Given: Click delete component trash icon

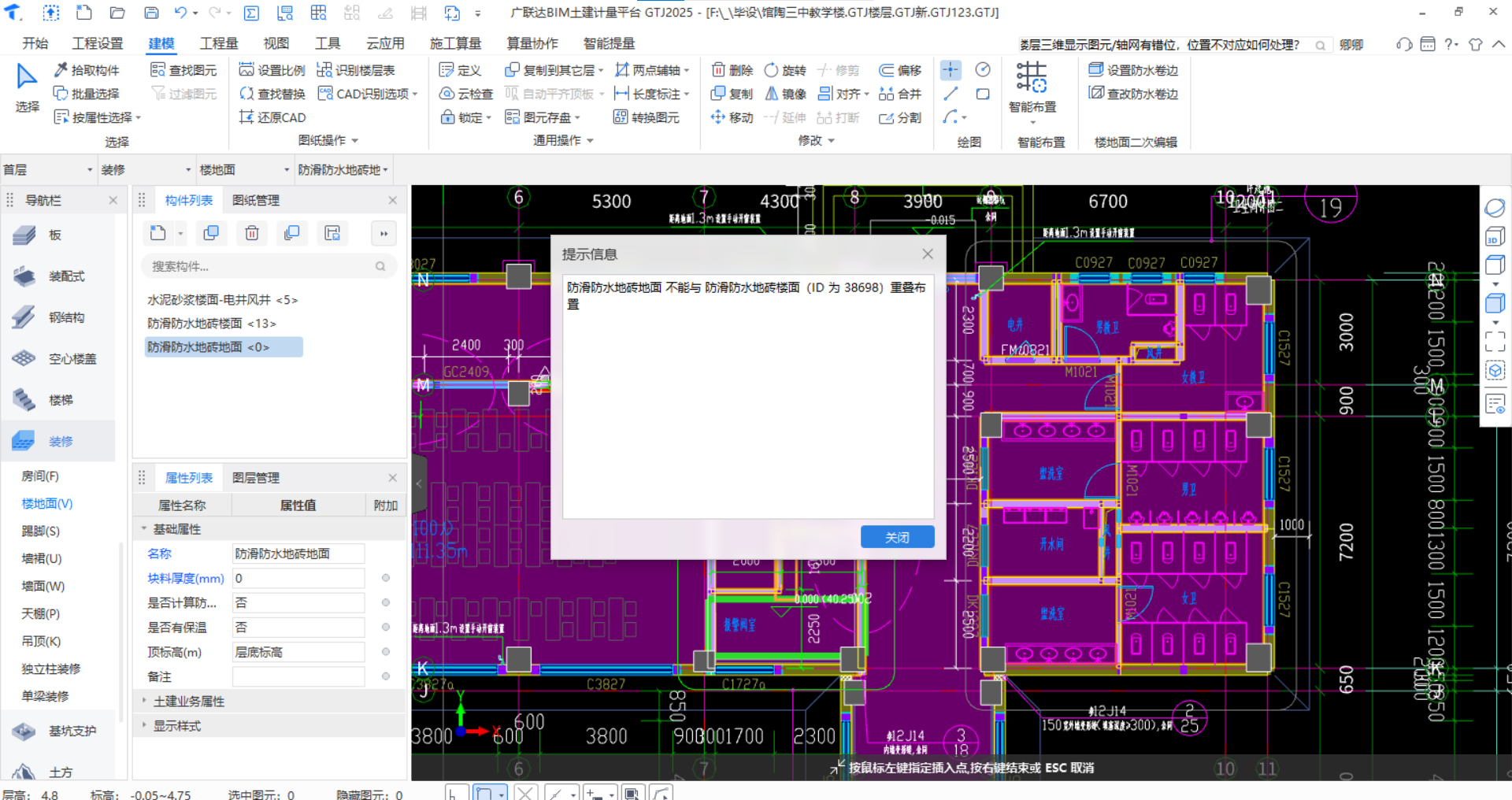Looking at the screenshot, I should [252, 233].
